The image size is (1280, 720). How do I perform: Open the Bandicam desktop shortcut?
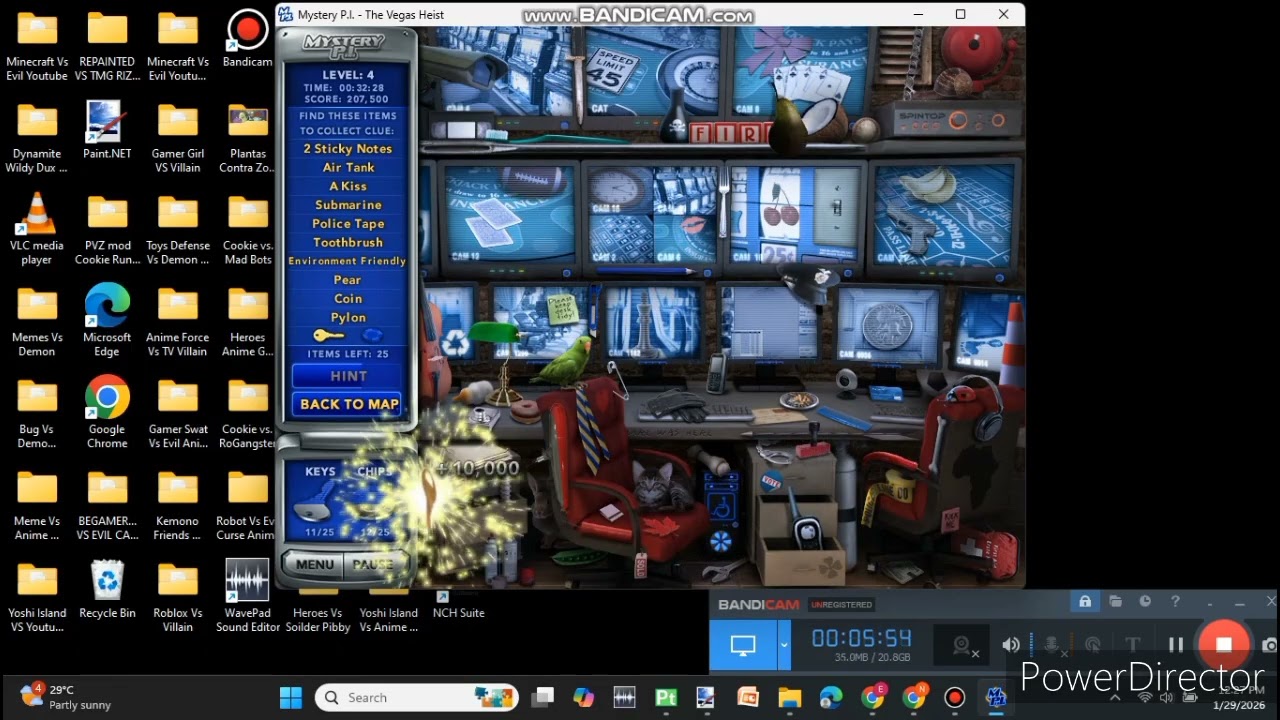click(247, 40)
